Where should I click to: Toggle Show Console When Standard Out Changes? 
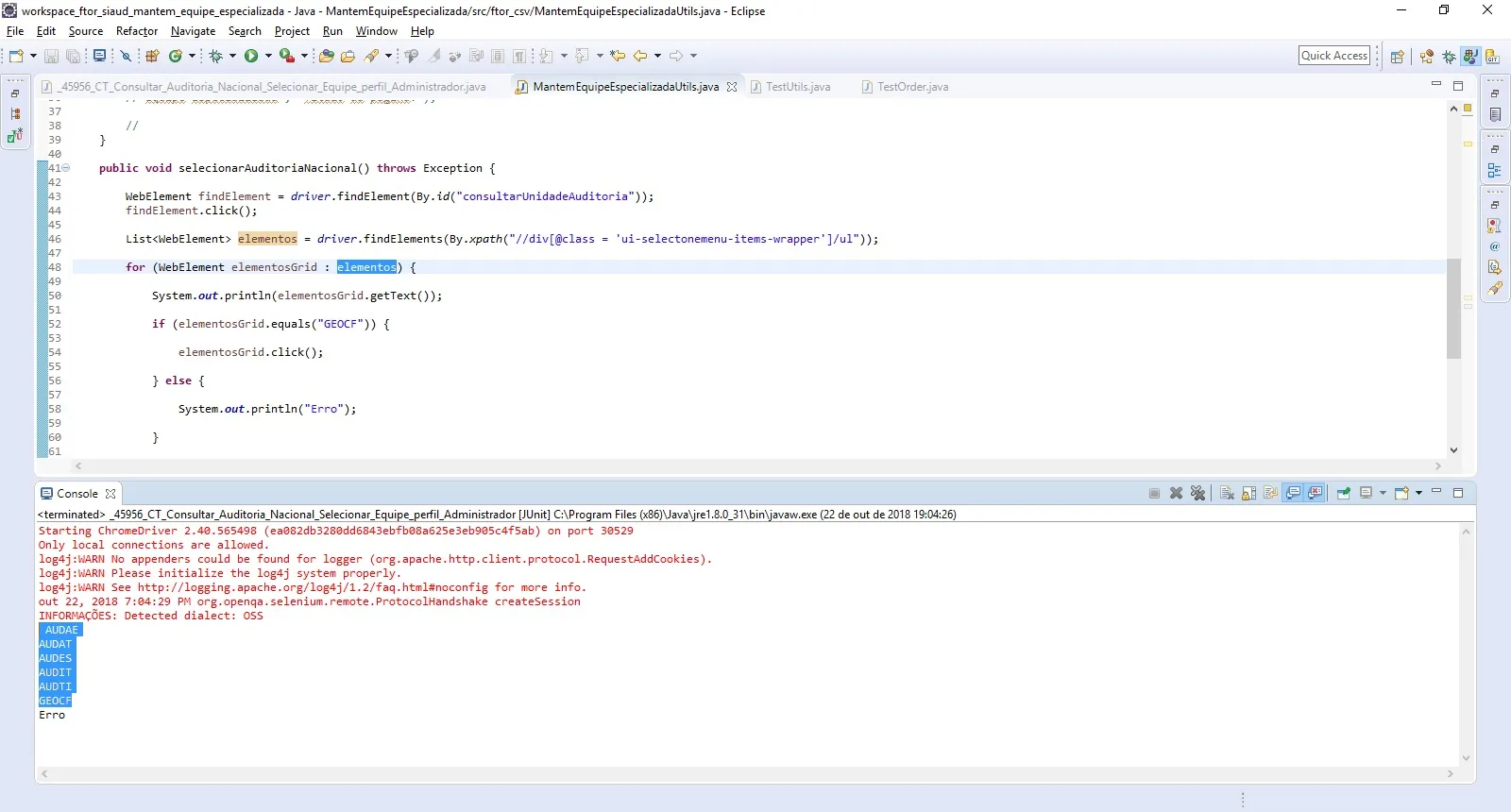pyautogui.click(x=1293, y=493)
